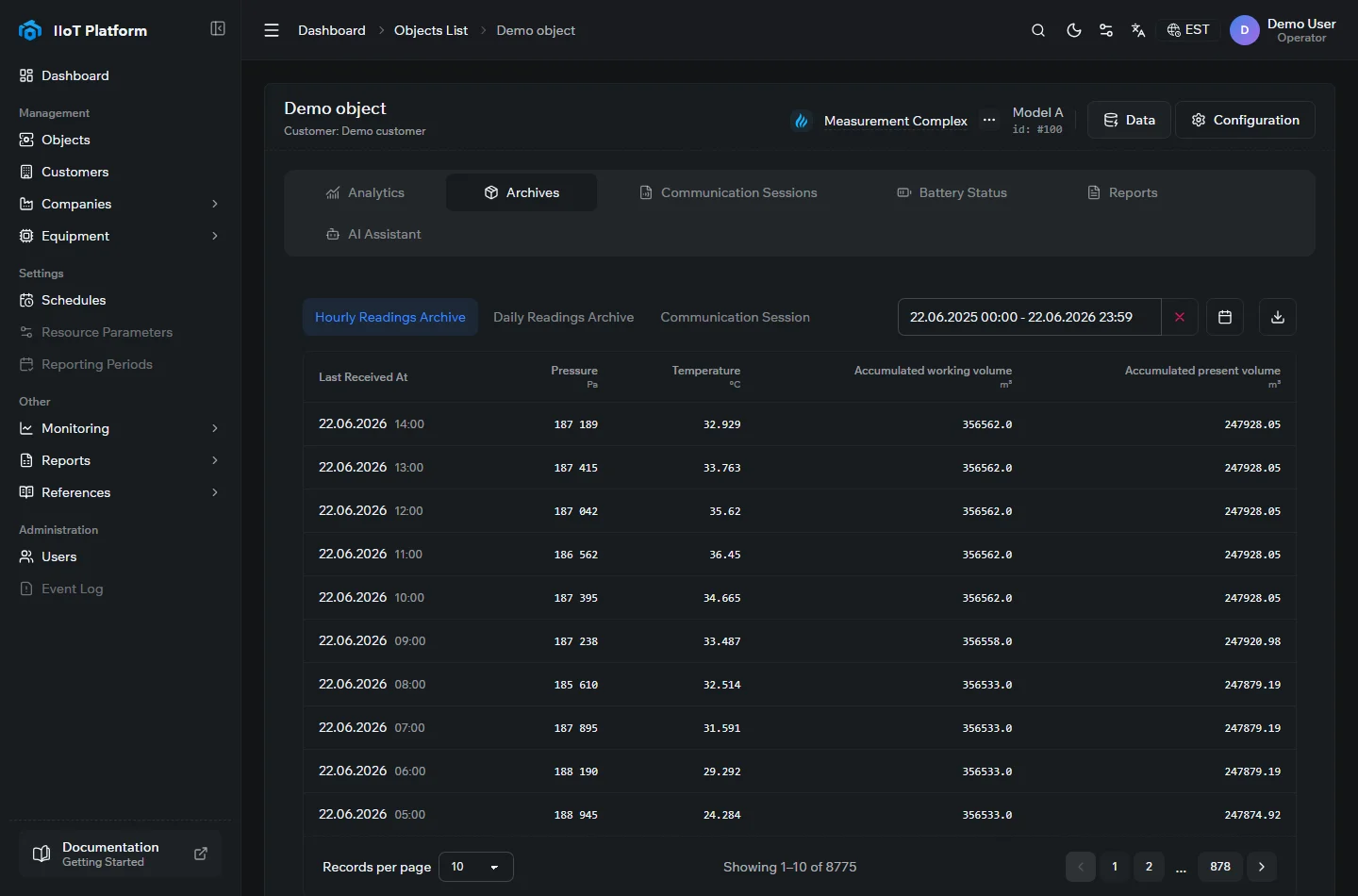
Task: Open the Records per page dropdown
Action: click(476, 867)
